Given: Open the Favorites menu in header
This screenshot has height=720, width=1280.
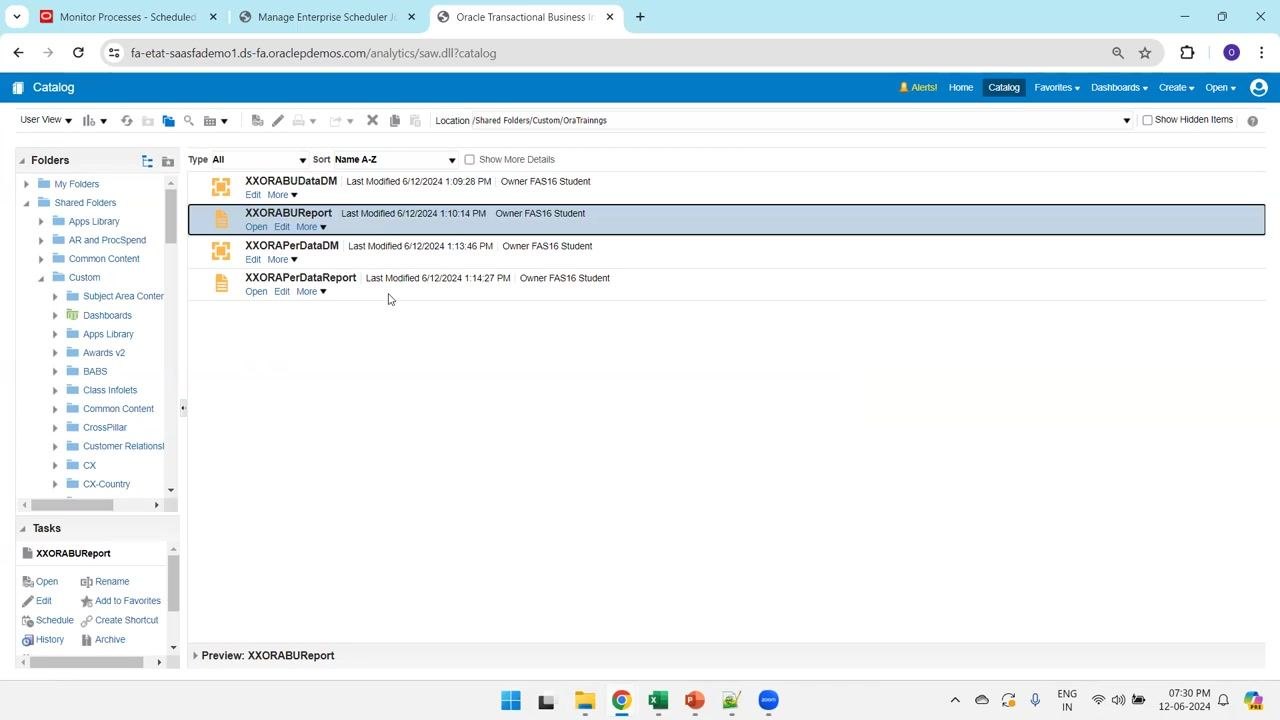Looking at the screenshot, I should coord(1057,87).
